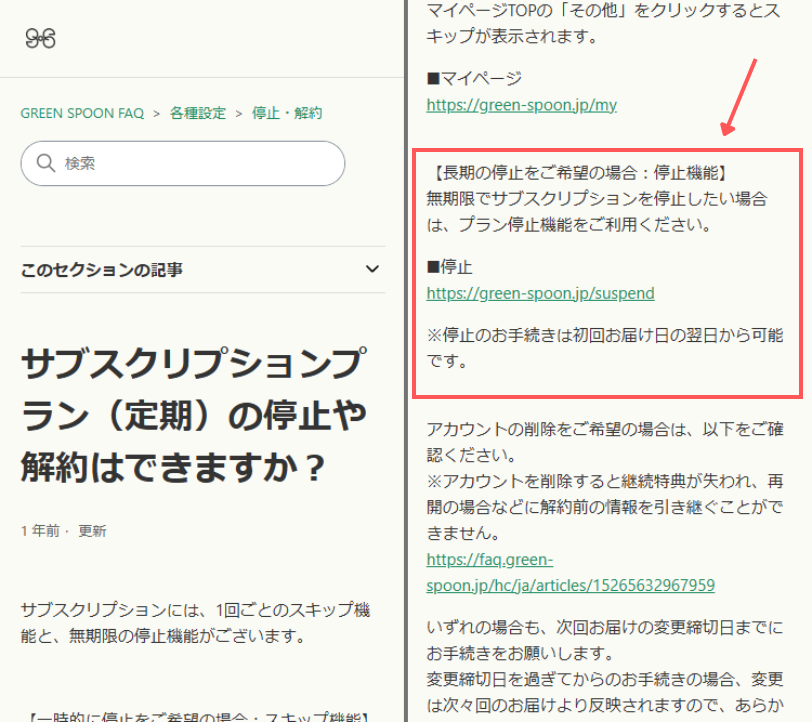Click heading 【長期の停止をご希望の場合：停止機能】
Viewport: 812px width, 722px height.
tap(577, 172)
